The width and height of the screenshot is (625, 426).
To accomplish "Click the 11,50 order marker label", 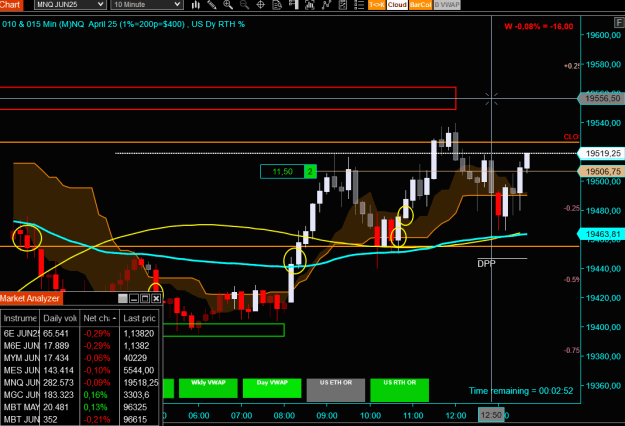I will click(x=283, y=172).
